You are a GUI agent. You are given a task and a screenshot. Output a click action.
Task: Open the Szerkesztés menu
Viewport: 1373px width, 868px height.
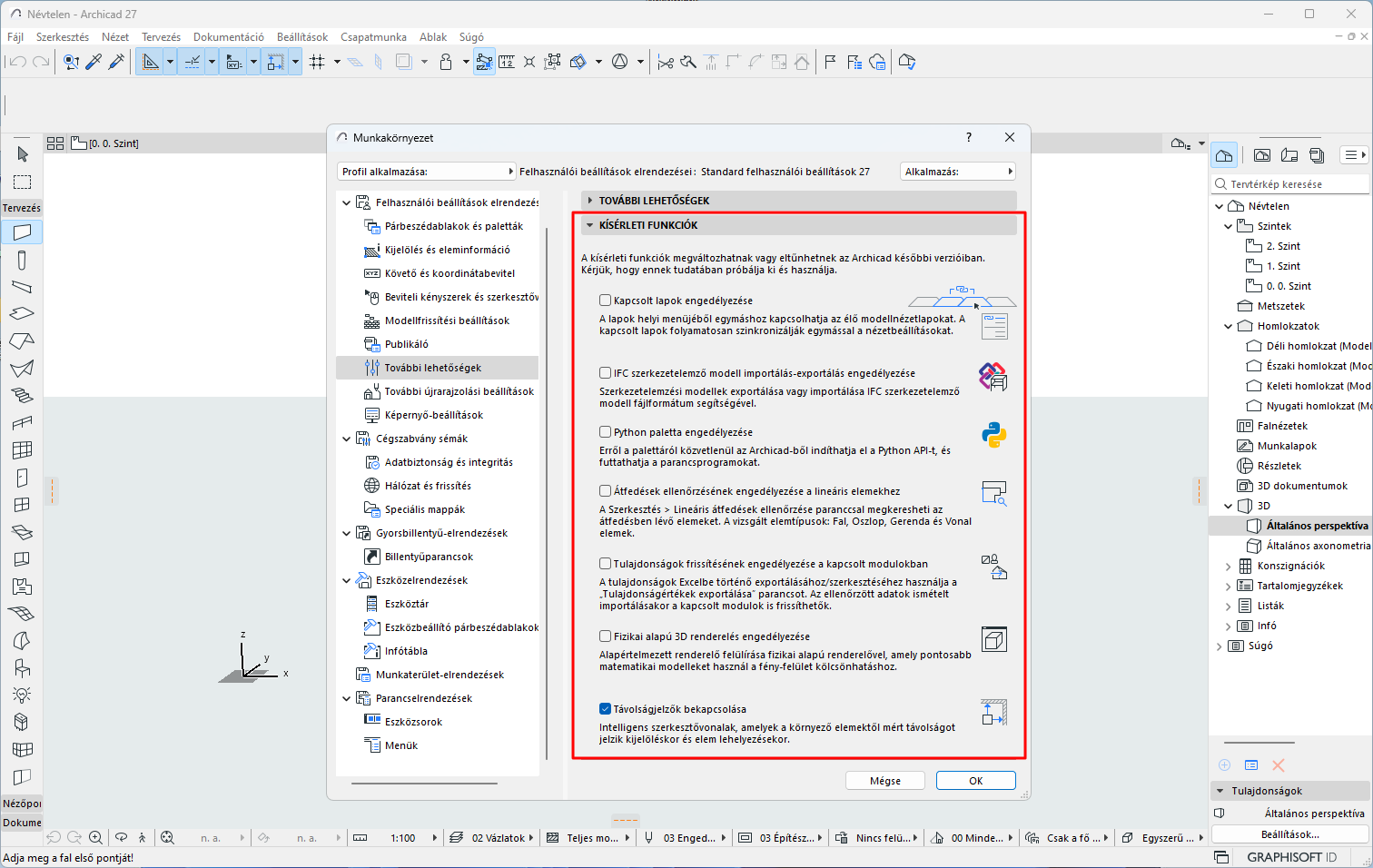point(63,37)
